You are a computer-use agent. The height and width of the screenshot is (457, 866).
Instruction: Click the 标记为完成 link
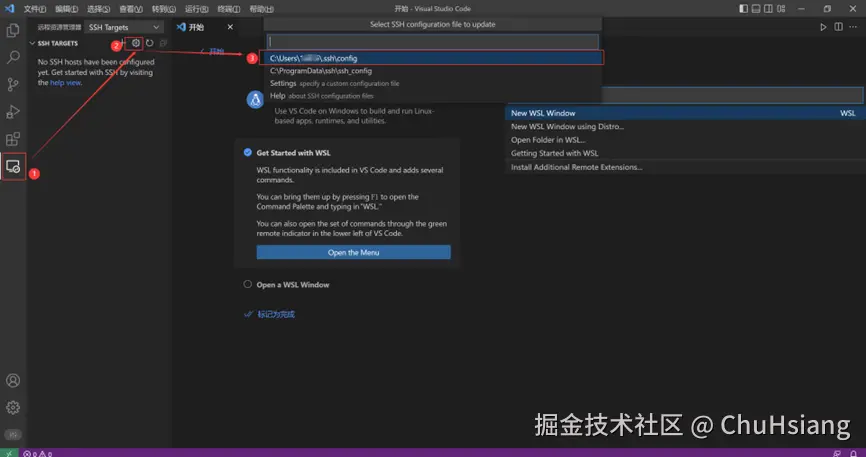pyautogui.click(x=270, y=314)
